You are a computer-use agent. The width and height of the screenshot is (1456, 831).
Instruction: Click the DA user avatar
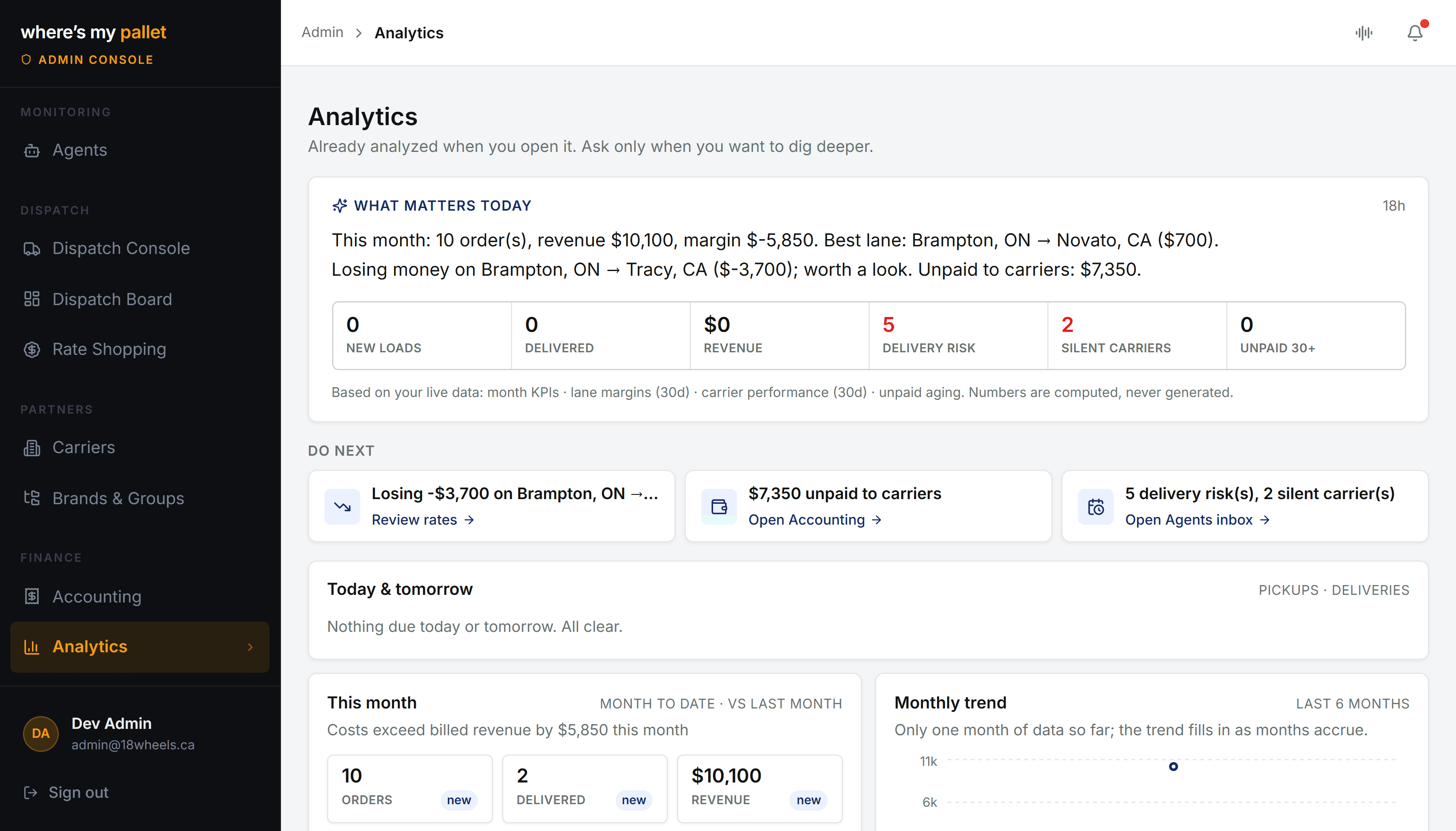click(x=40, y=734)
